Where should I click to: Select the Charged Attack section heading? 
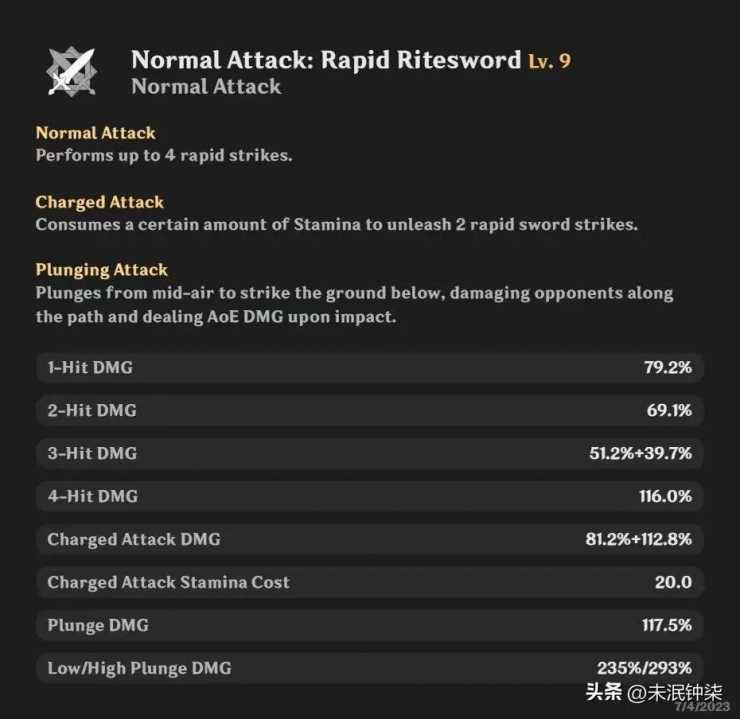tap(100, 202)
